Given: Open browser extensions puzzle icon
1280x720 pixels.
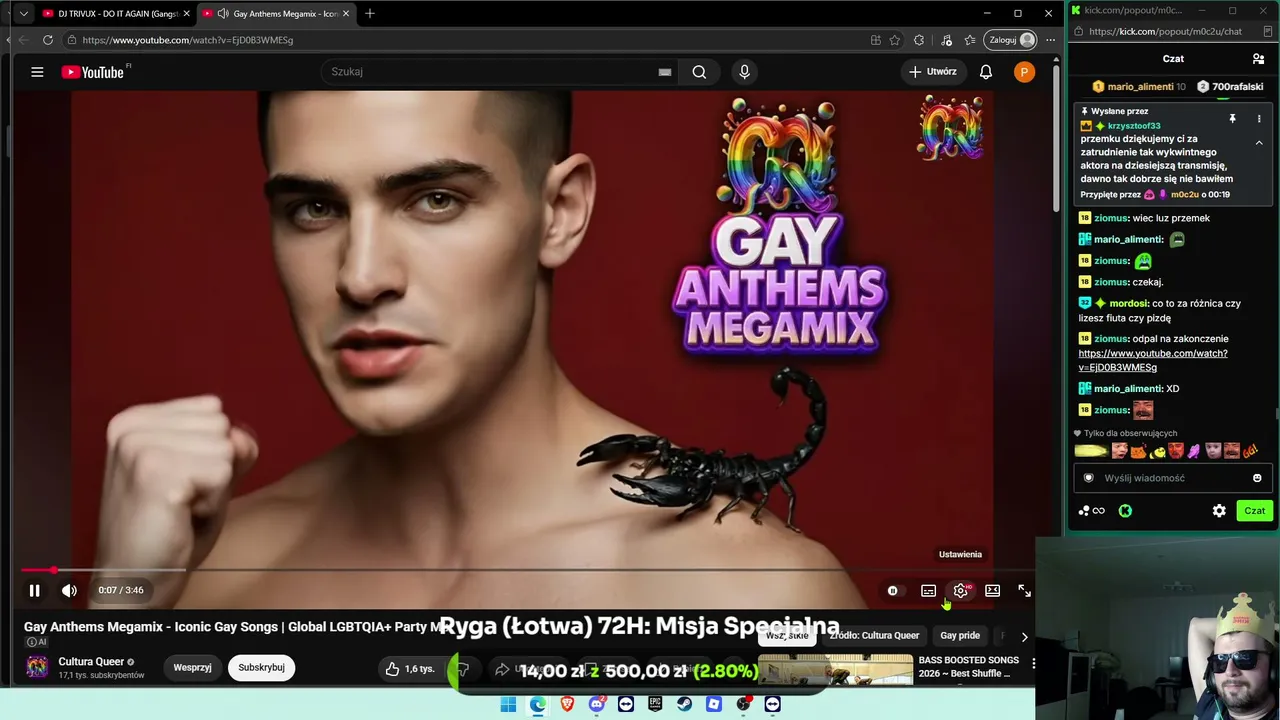Looking at the screenshot, I should (919, 40).
